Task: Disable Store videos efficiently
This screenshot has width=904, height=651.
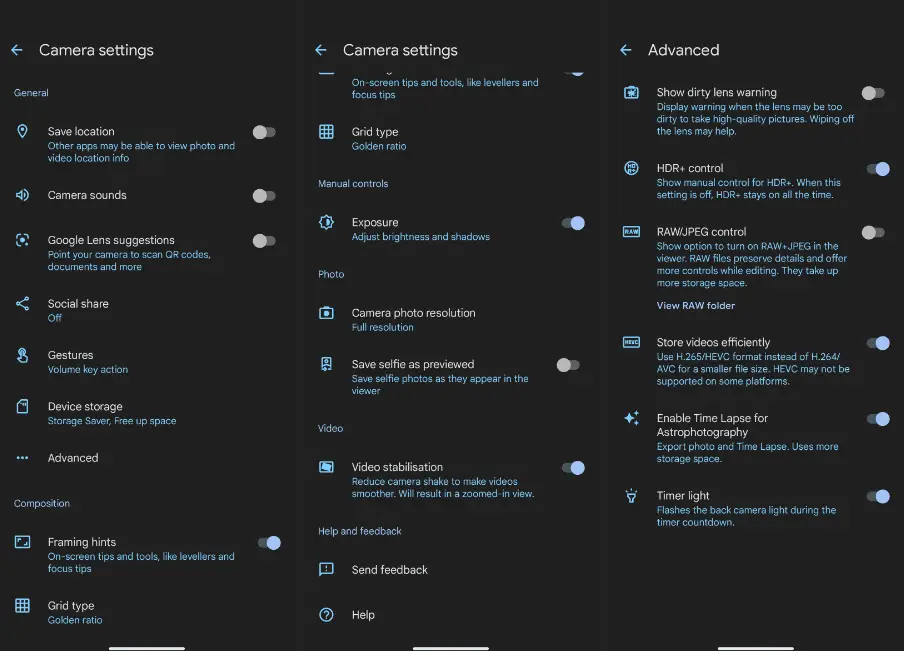Action: point(878,343)
